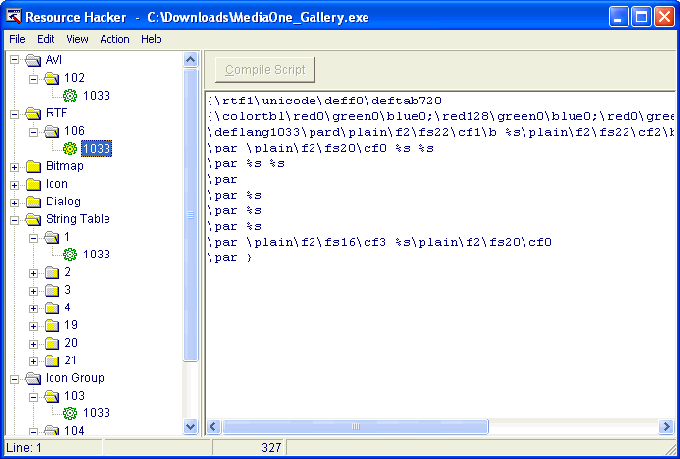The height and width of the screenshot is (459, 680).
Task: Click the Icon Group folder icon
Action: coord(33,378)
